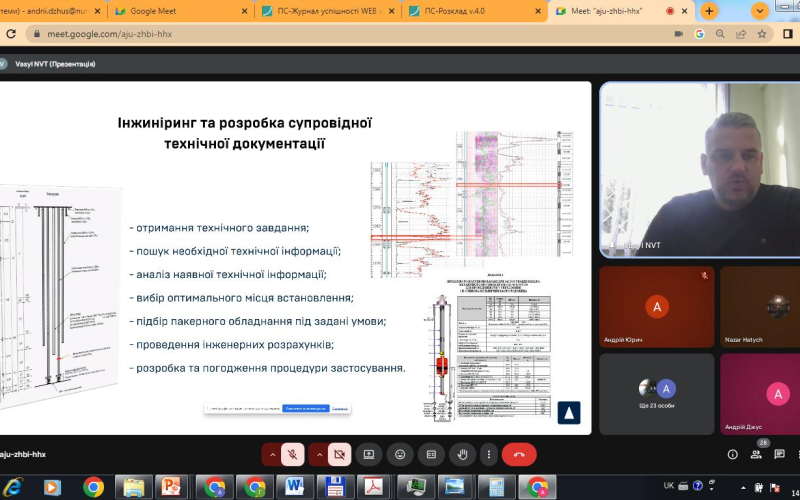Open the meeting details info icon
The width and height of the screenshot is (800, 500).
click(x=732, y=454)
